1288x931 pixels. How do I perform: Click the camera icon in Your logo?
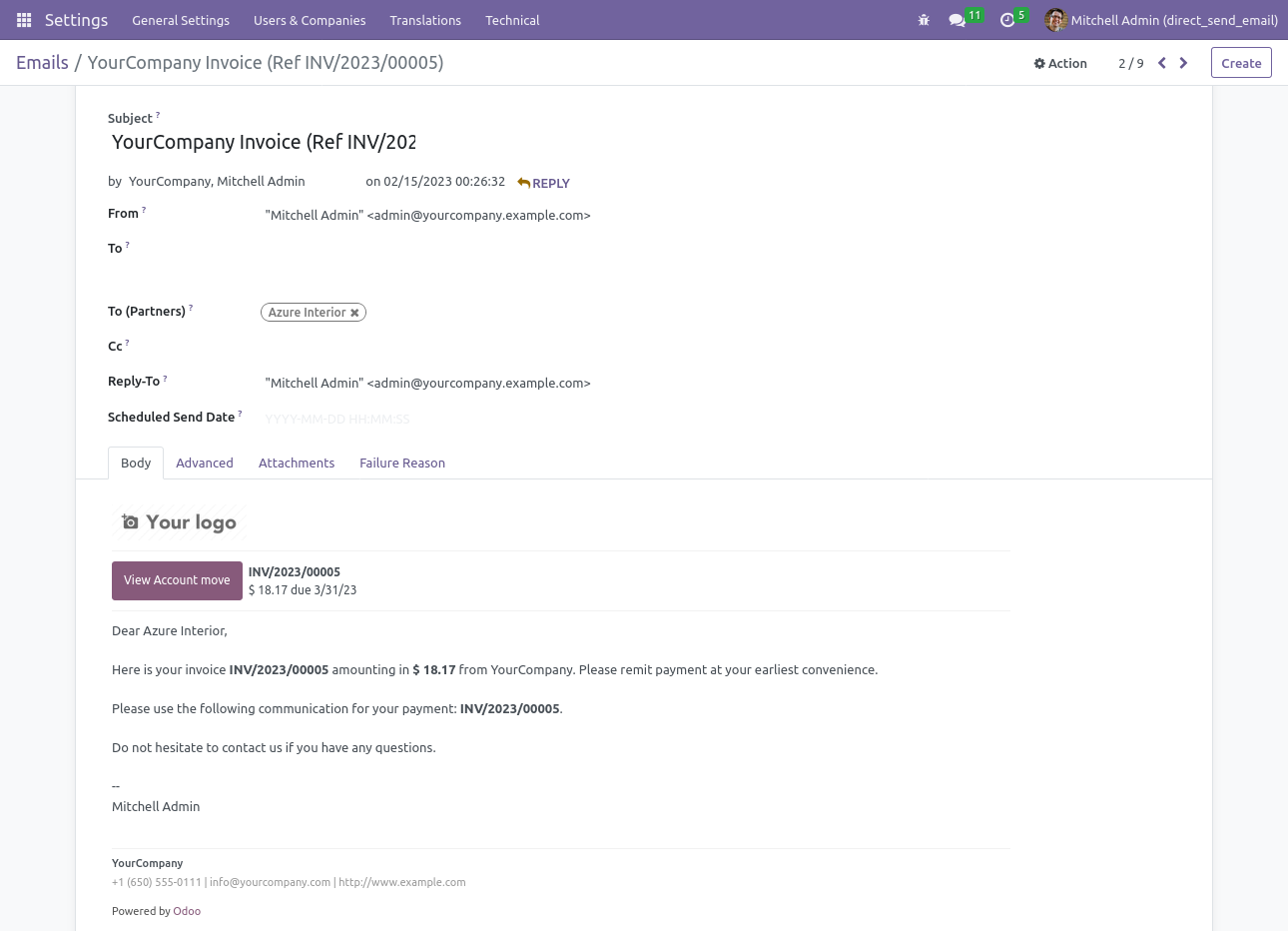[x=130, y=521]
